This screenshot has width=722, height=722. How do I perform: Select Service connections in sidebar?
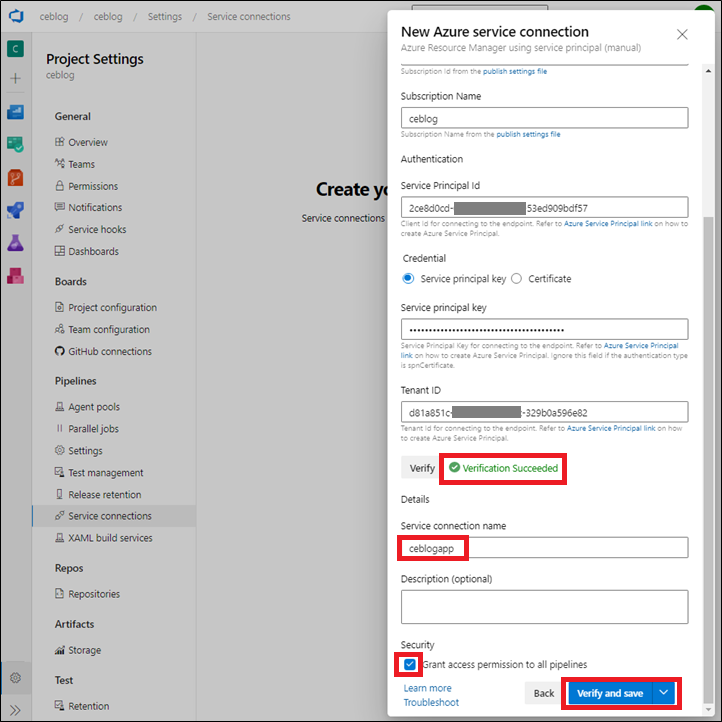click(114, 516)
